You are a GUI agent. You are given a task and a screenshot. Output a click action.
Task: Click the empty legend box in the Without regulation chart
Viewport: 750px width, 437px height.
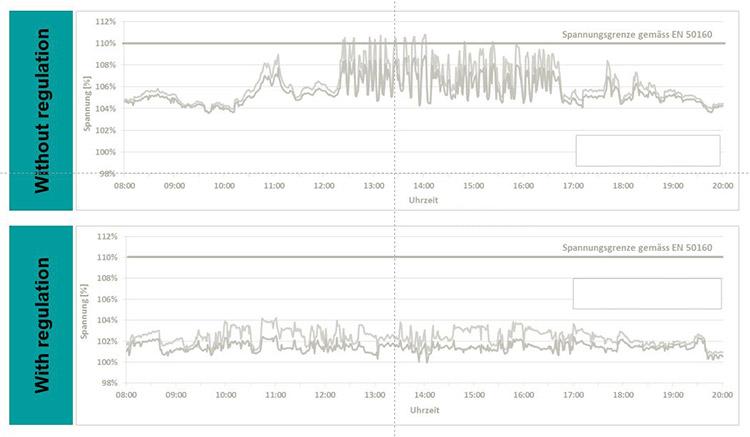[x=647, y=150]
